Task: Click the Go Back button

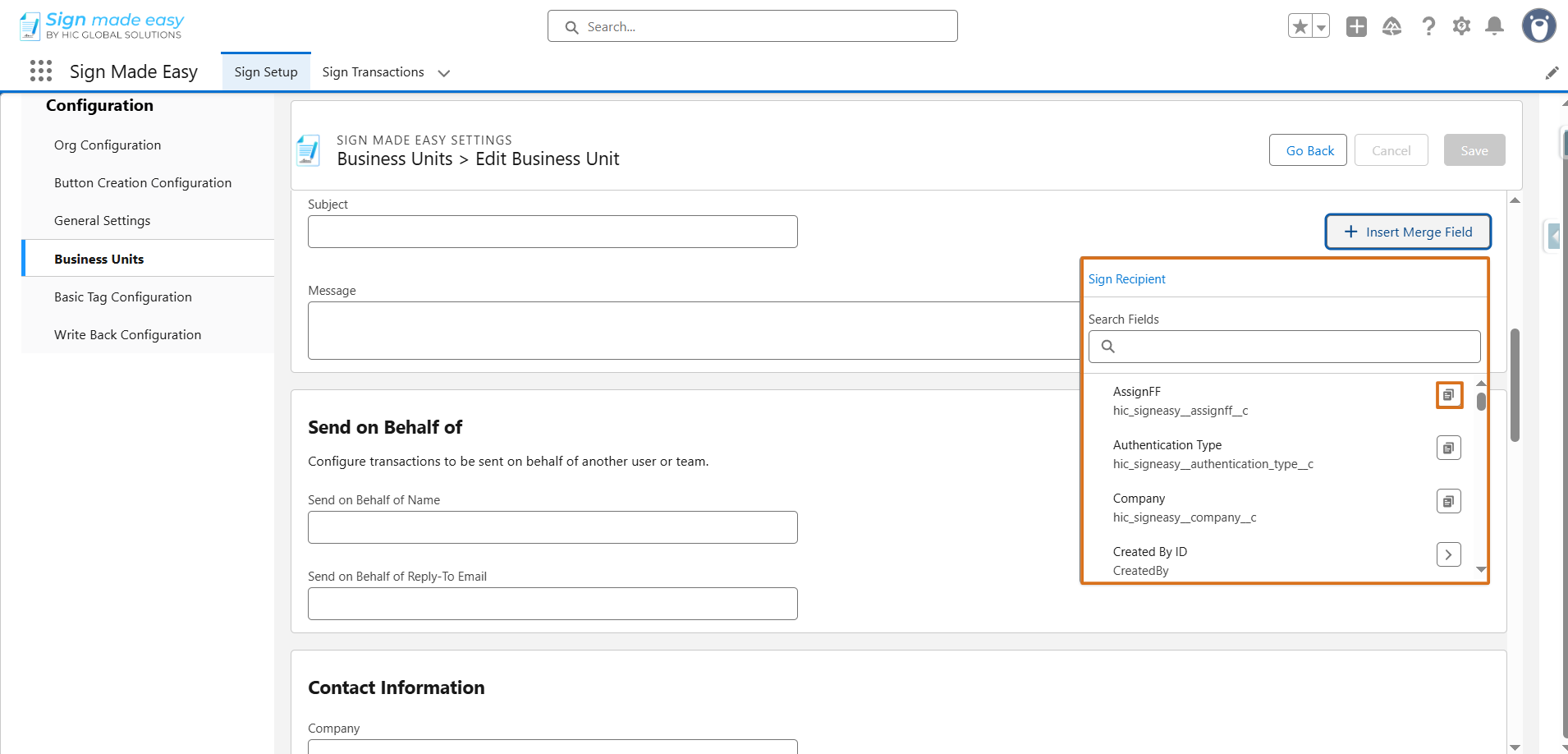Action: [x=1309, y=150]
